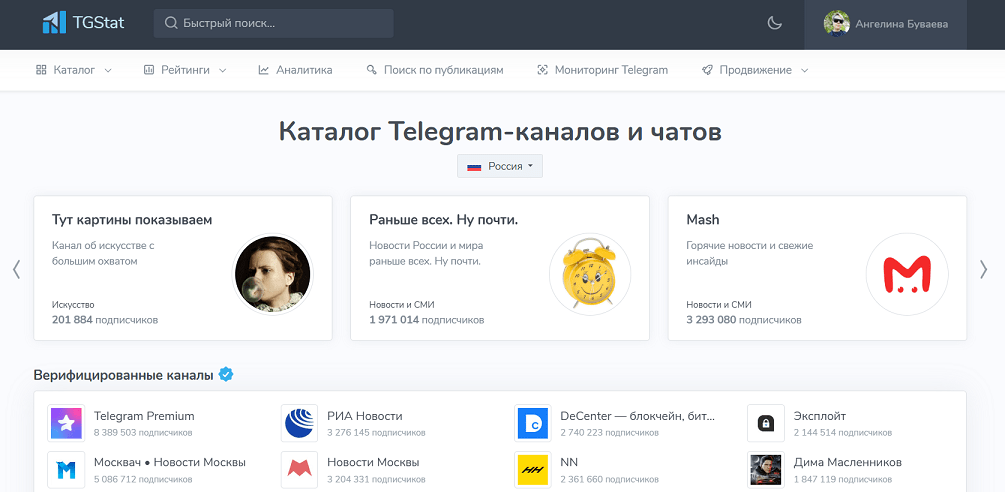Click the 5 086 712 подписчиков count
Image resolution: width=1005 pixels, height=492 pixels.
[143, 480]
